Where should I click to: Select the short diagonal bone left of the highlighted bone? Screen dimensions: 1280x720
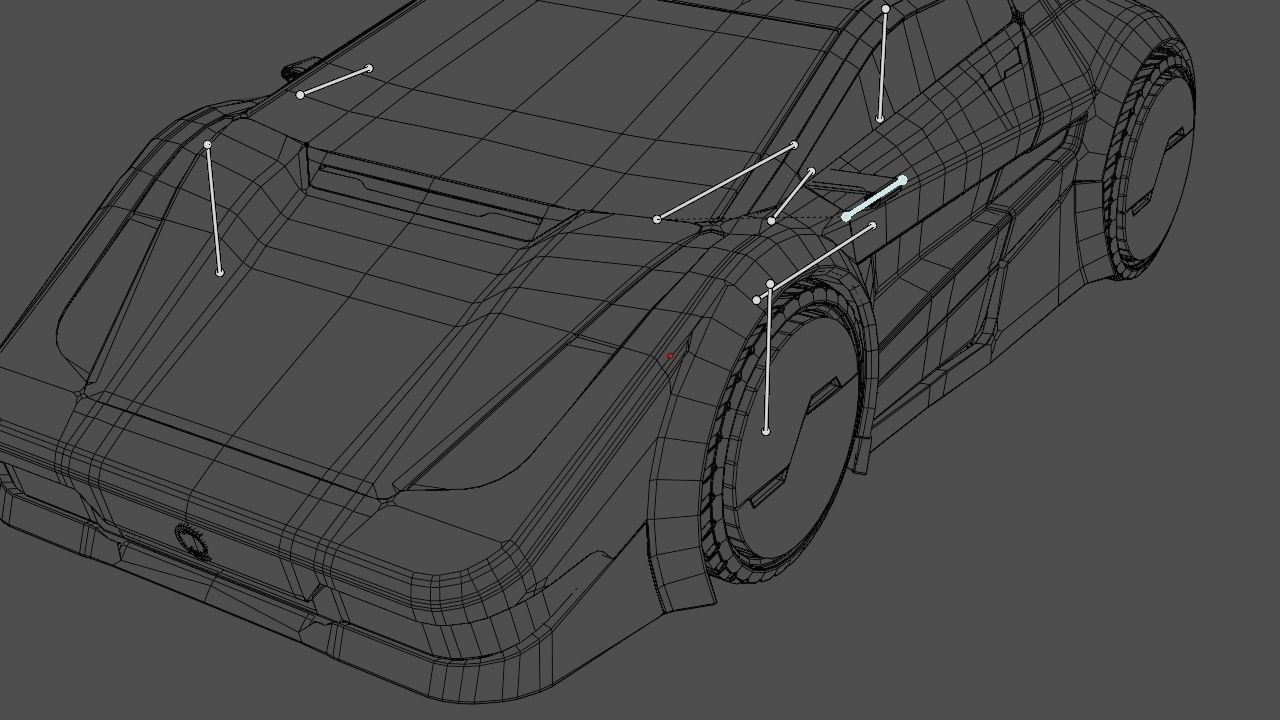[791, 196]
